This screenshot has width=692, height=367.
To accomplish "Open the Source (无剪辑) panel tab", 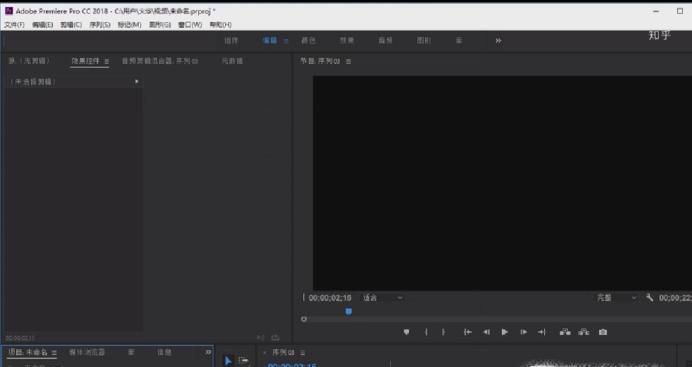I will point(29,61).
